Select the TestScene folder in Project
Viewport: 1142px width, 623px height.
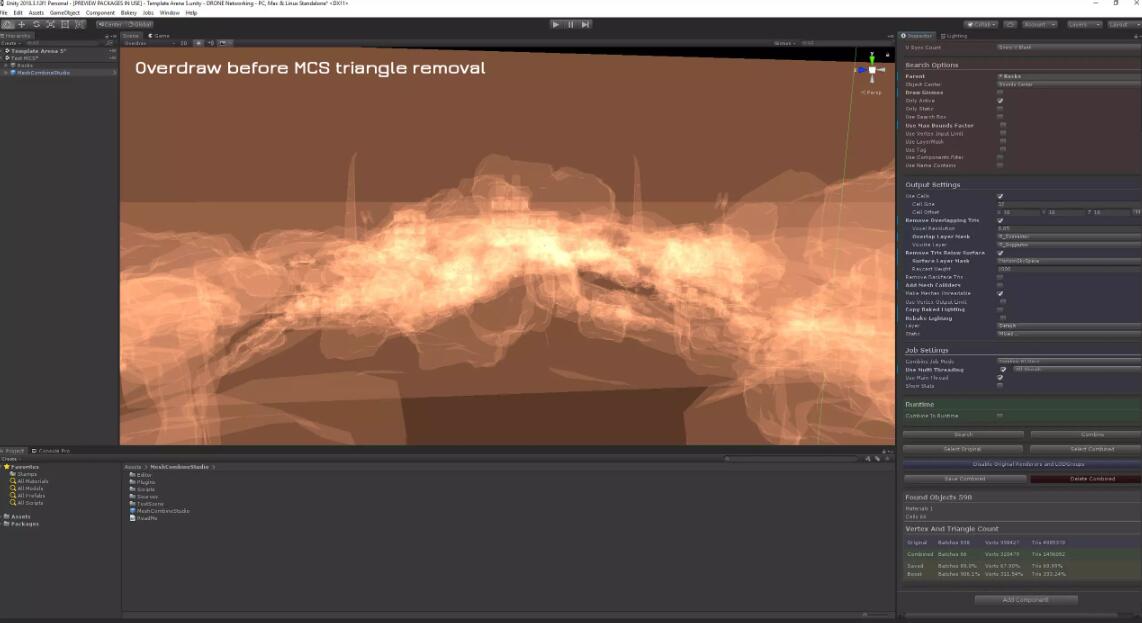pyautogui.click(x=149, y=504)
